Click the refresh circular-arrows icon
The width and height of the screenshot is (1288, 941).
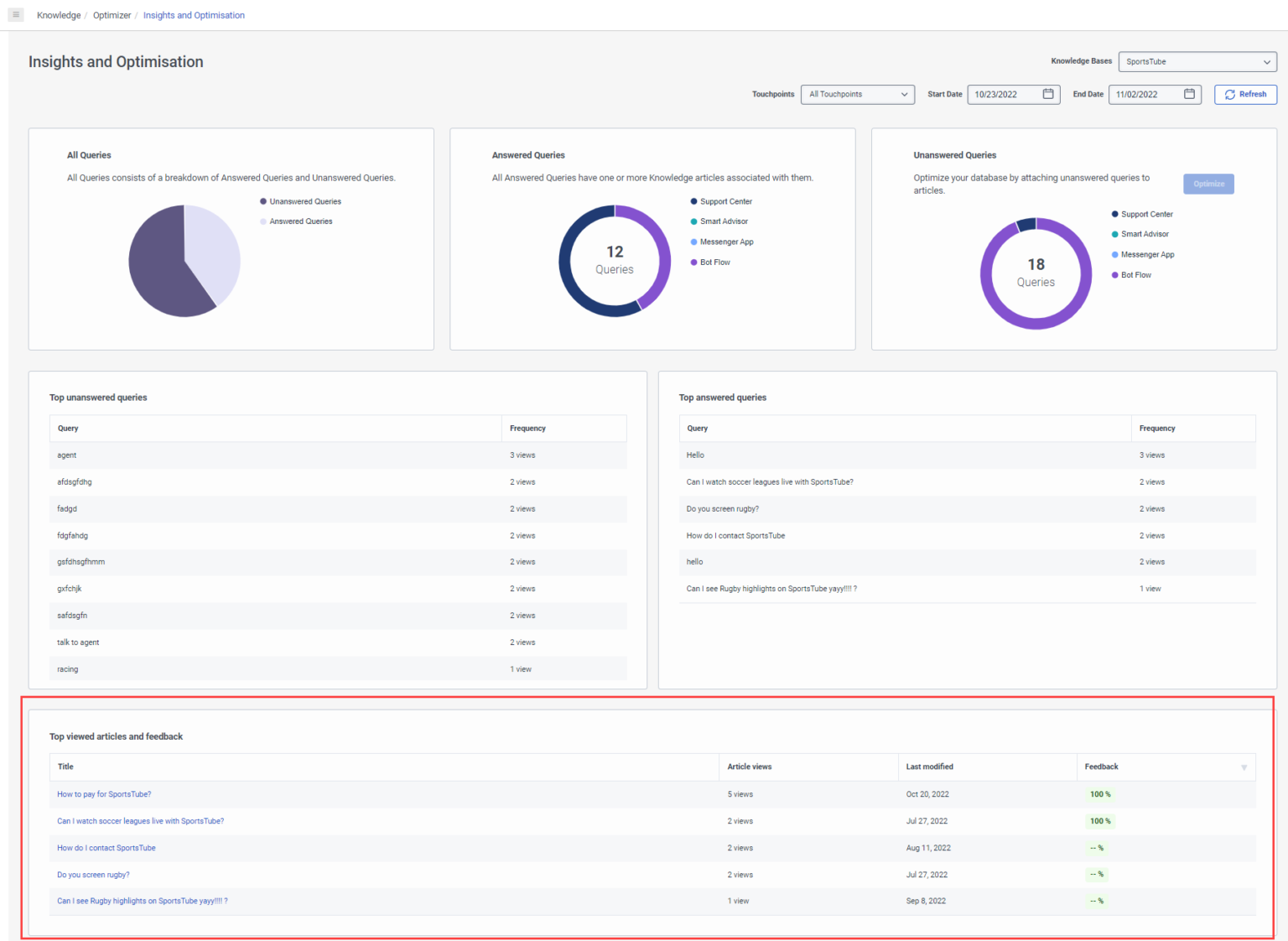point(1228,94)
